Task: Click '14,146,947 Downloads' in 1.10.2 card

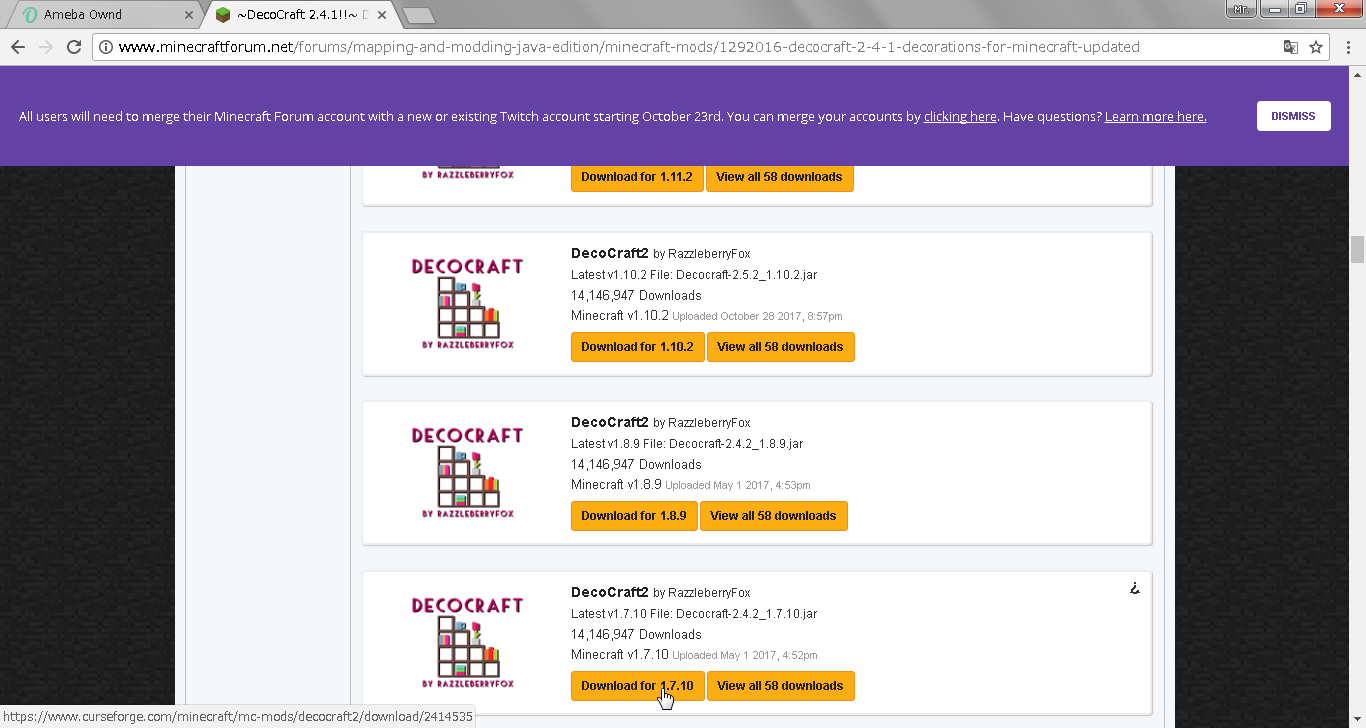Action: [636, 296]
